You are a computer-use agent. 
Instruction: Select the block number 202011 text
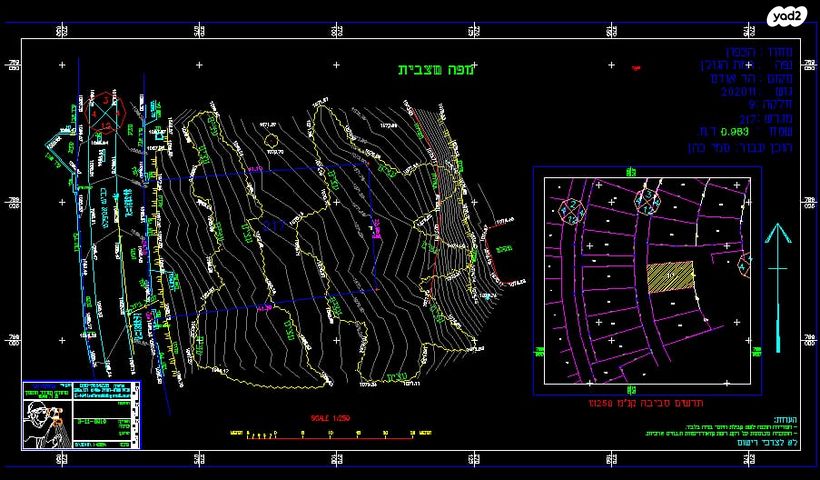point(740,91)
